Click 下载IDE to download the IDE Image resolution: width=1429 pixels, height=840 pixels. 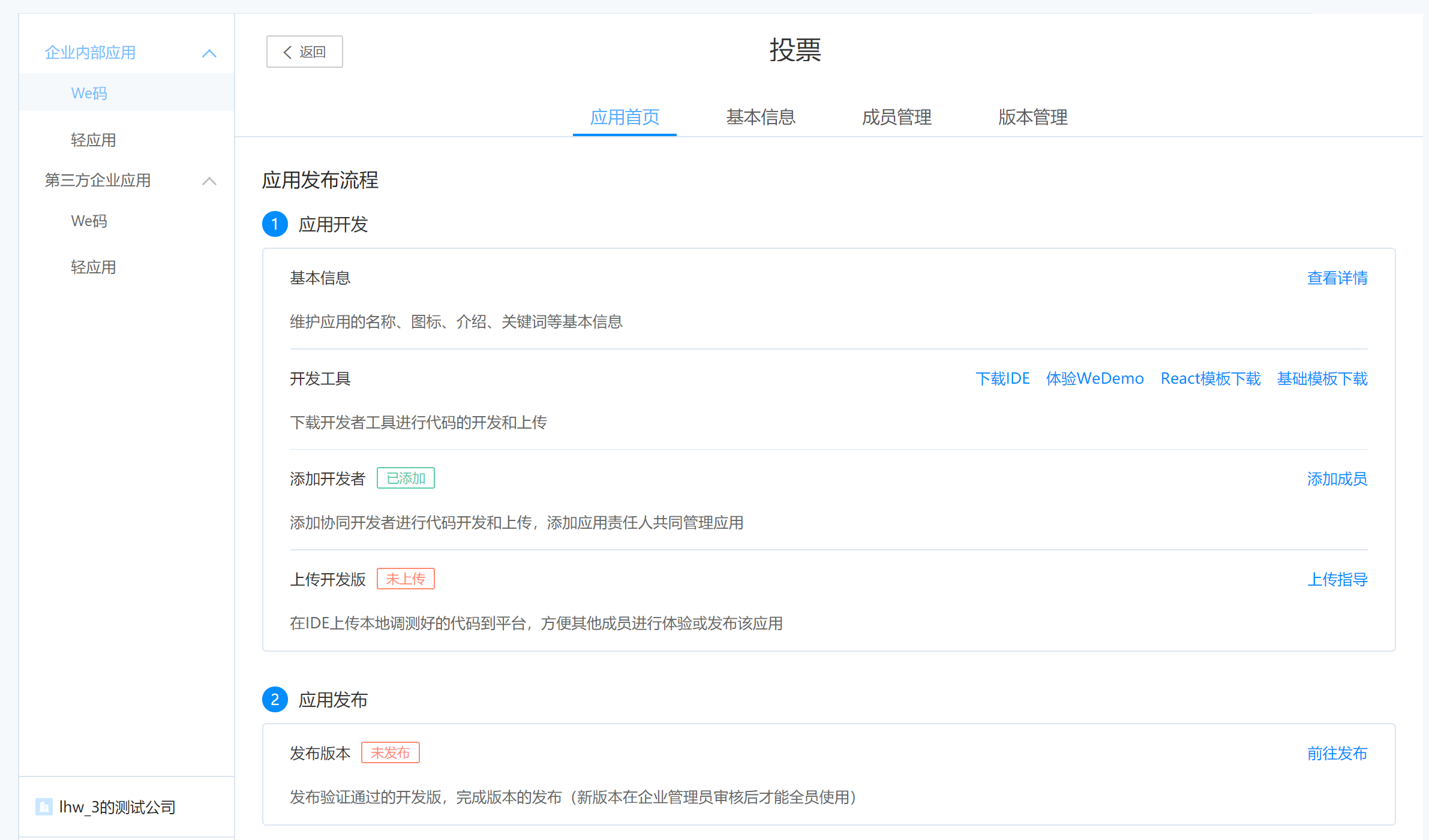tap(1003, 378)
